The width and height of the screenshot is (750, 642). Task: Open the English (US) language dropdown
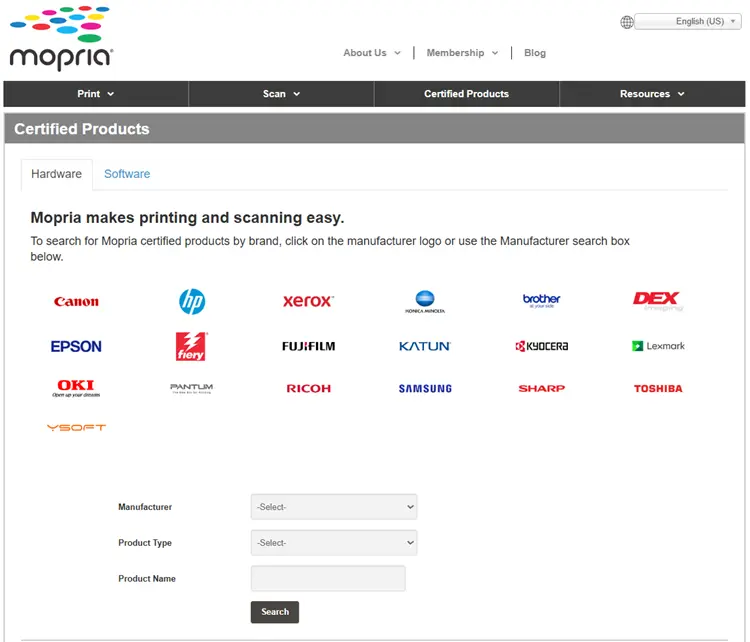(x=688, y=22)
